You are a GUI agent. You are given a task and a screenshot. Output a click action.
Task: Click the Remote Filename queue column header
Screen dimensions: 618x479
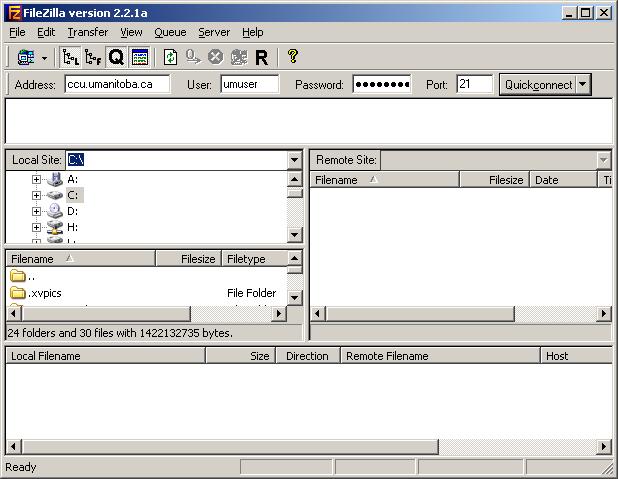point(440,356)
